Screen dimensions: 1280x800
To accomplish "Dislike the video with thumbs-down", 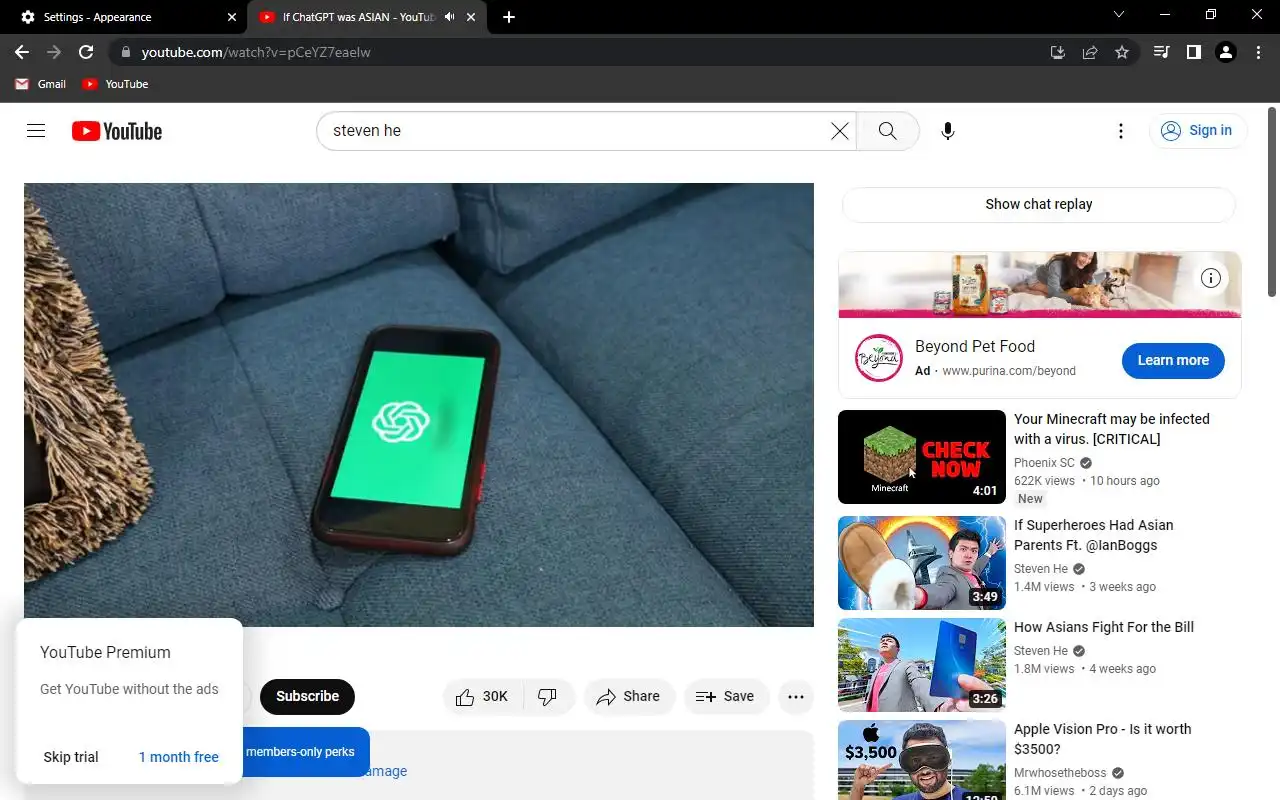I will point(548,697).
